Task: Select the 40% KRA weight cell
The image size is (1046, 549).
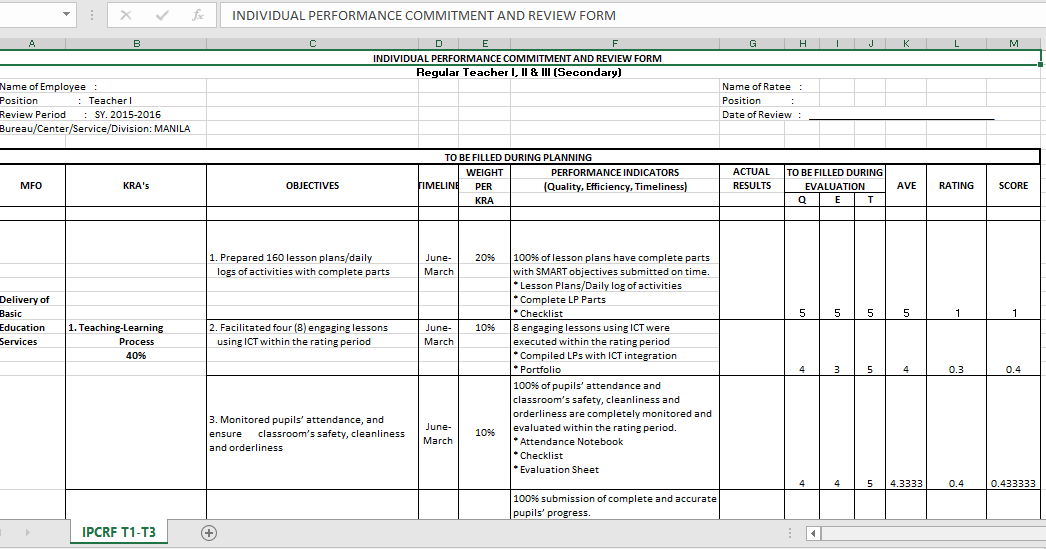Action: 136,356
